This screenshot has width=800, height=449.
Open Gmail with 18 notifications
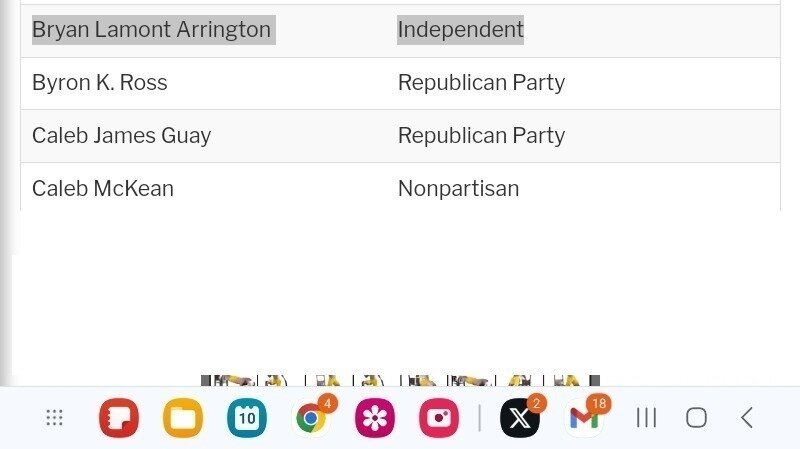584,418
